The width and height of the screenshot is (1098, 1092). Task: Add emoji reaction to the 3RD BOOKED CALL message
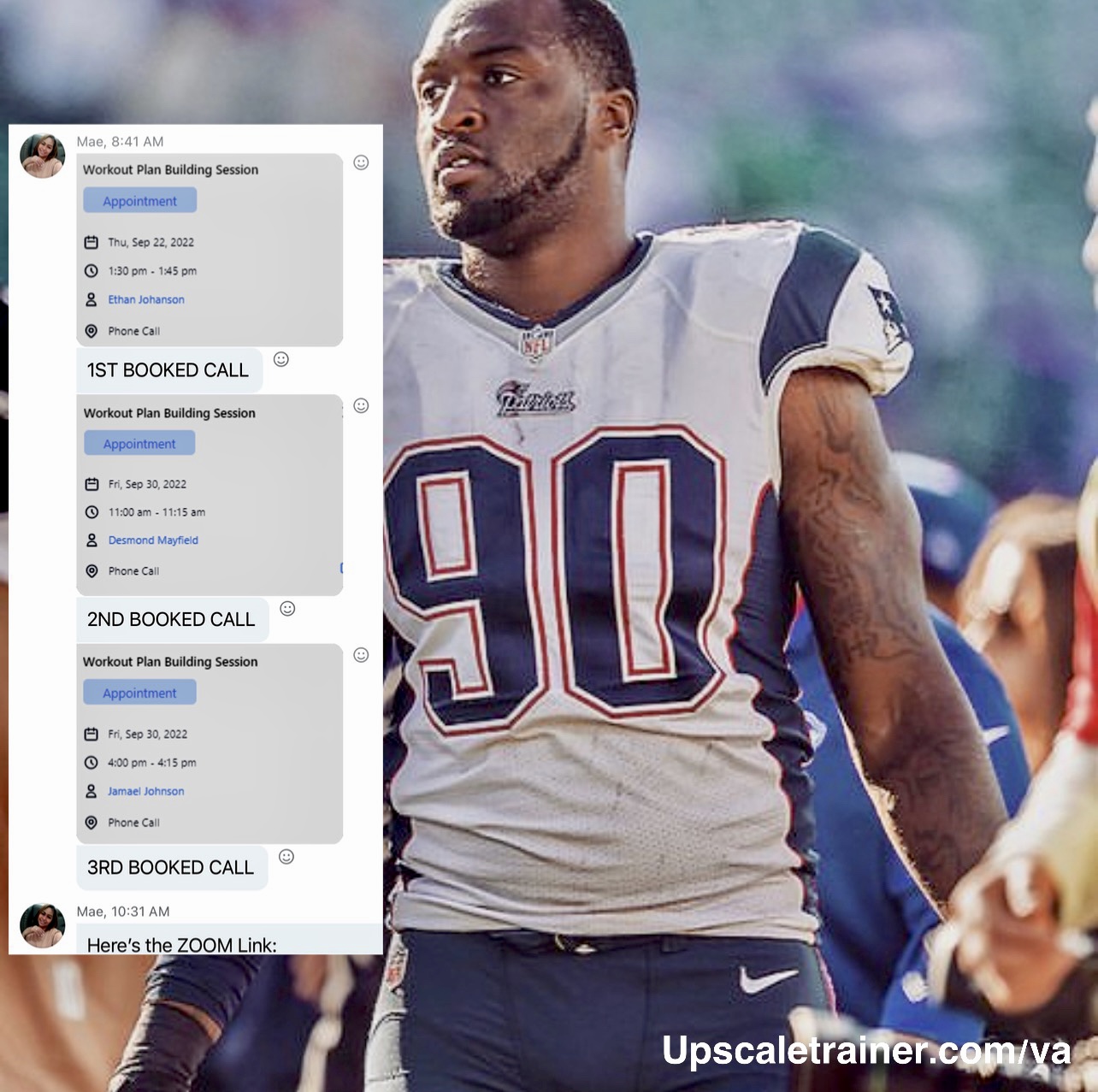(x=286, y=857)
